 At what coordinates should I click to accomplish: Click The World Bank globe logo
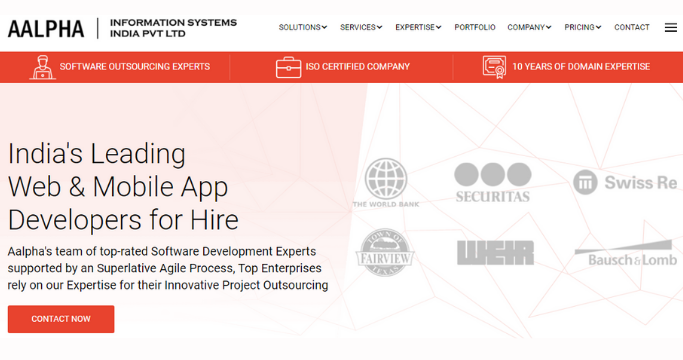pos(385,183)
